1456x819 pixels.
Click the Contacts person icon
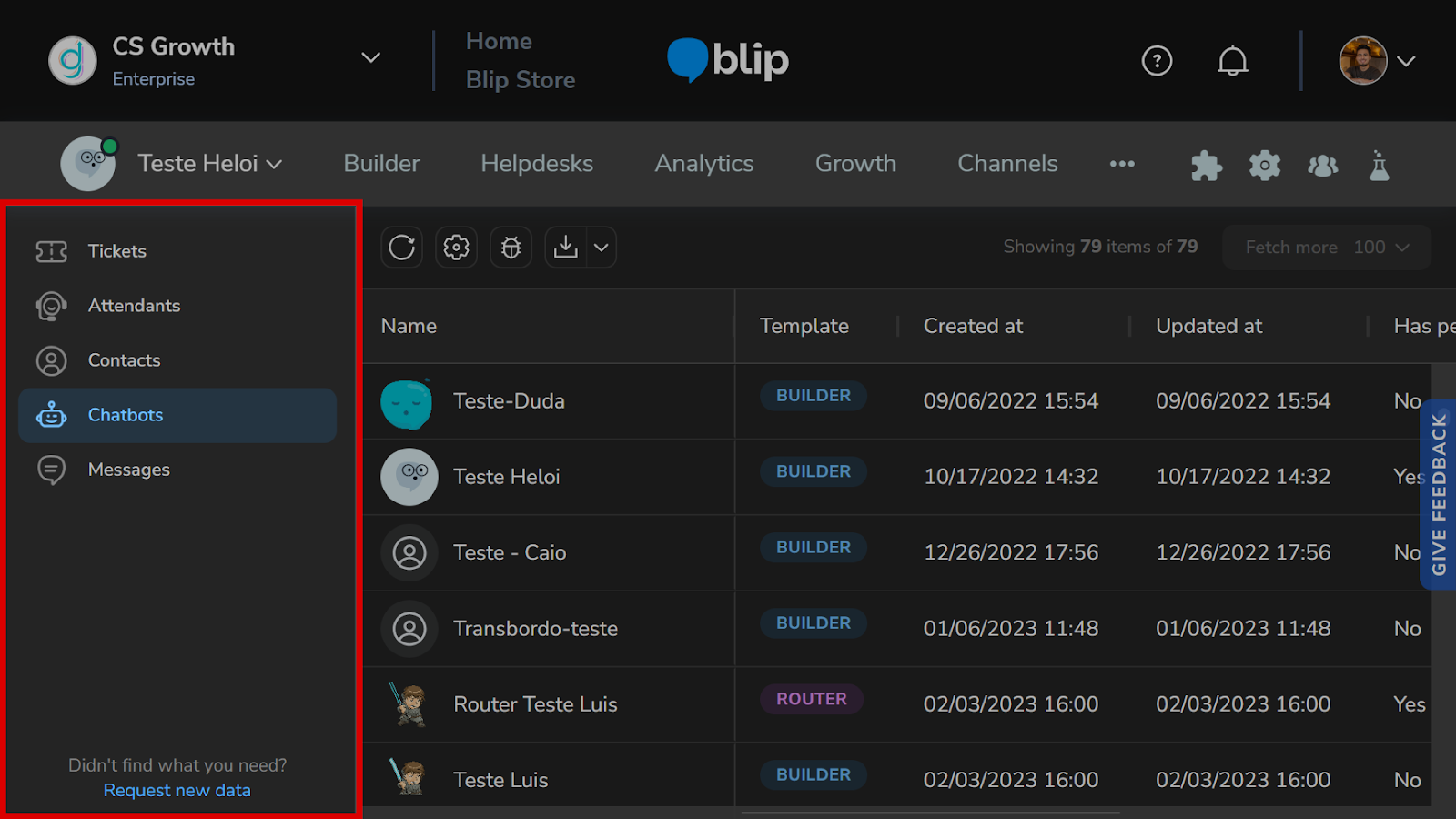tap(52, 360)
